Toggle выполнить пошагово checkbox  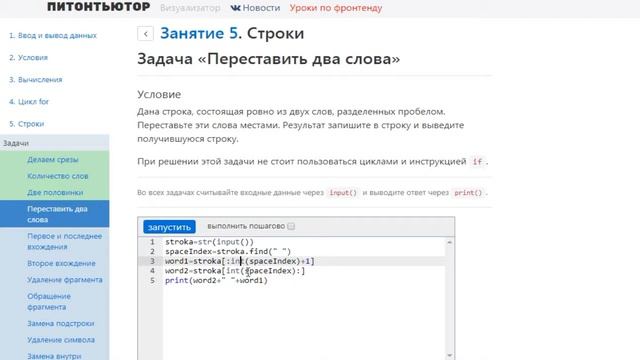[x=291, y=226]
